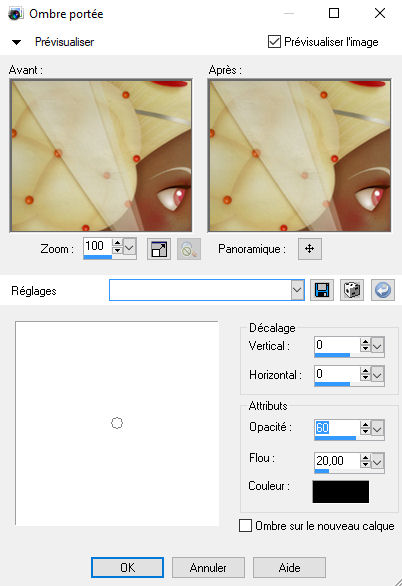Click the save preset floppy disk icon
Viewport: 402px width, 586px height.
(x=322, y=290)
